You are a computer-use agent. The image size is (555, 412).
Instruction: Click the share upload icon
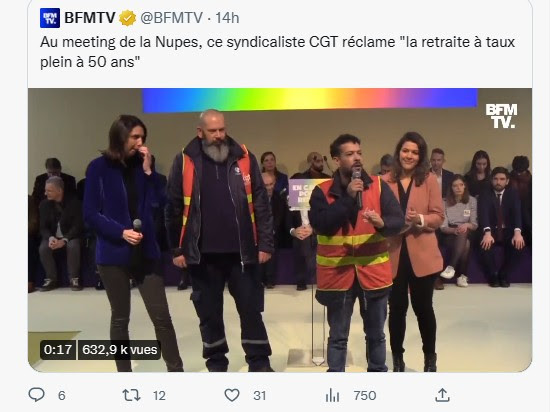(x=442, y=395)
